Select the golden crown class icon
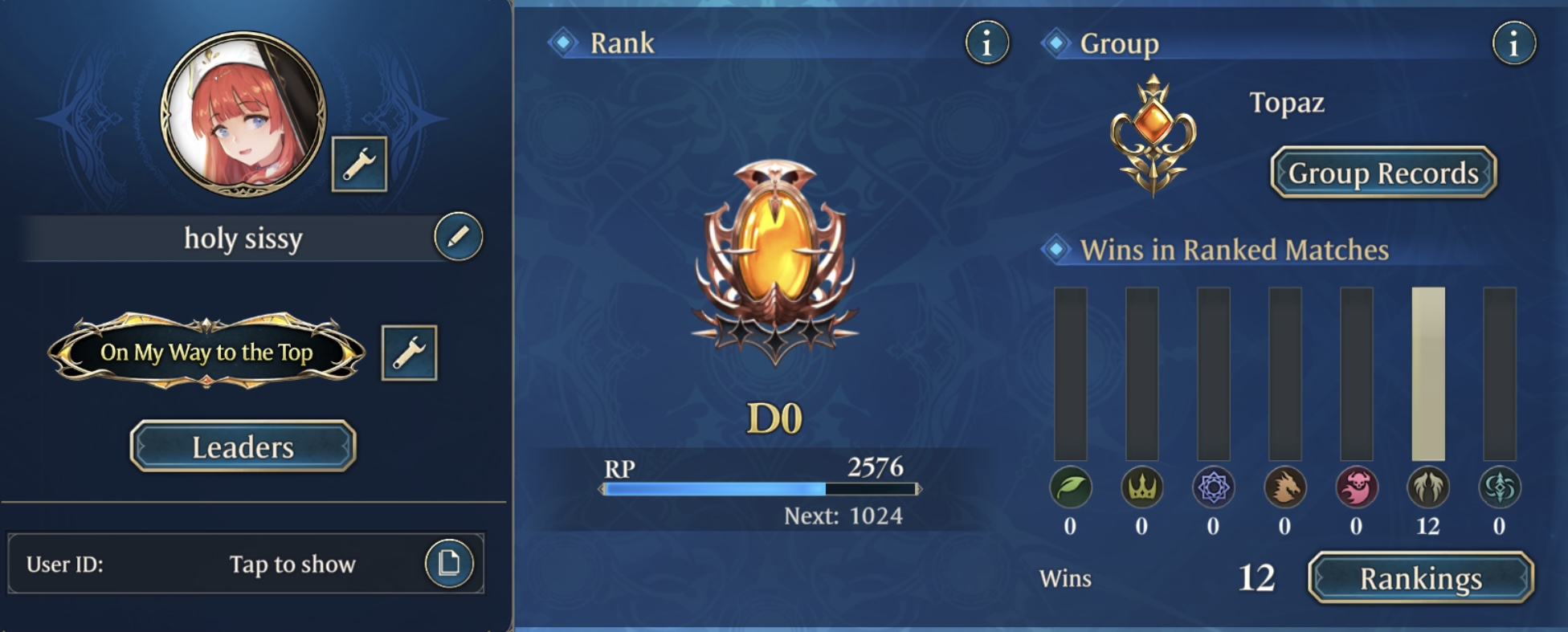The height and width of the screenshot is (632, 1568). (1141, 487)
